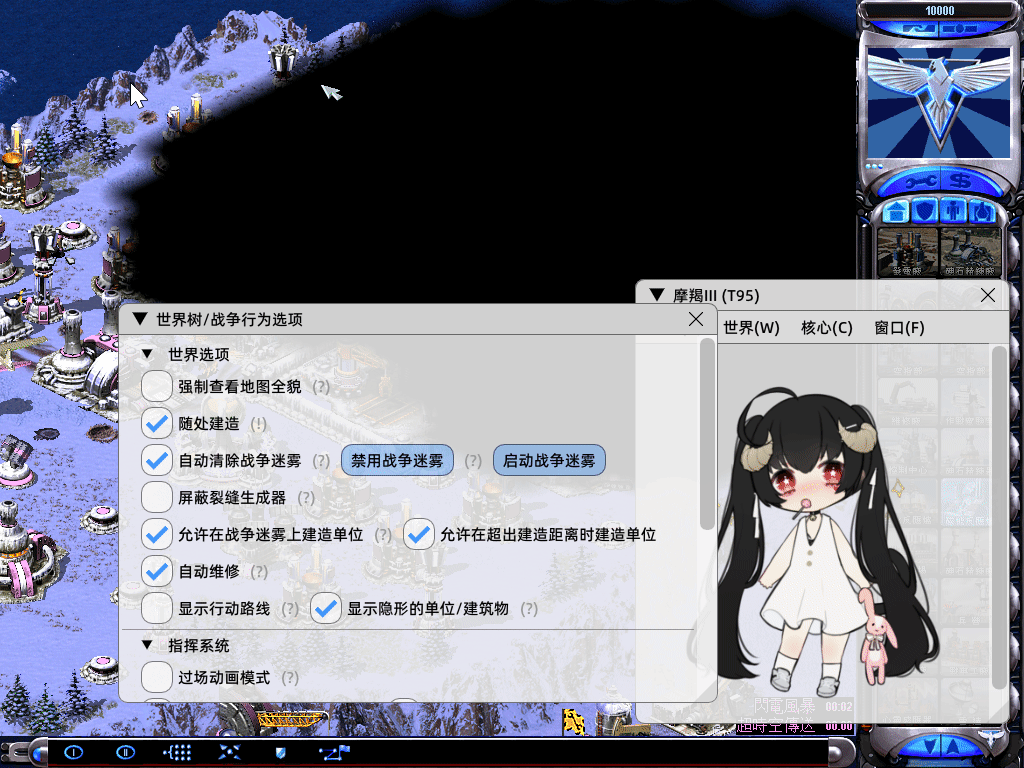Screen dimensions: 1024x768
Task: Enable the 过场动画模式 checkbox
Action: click(157, 677)
